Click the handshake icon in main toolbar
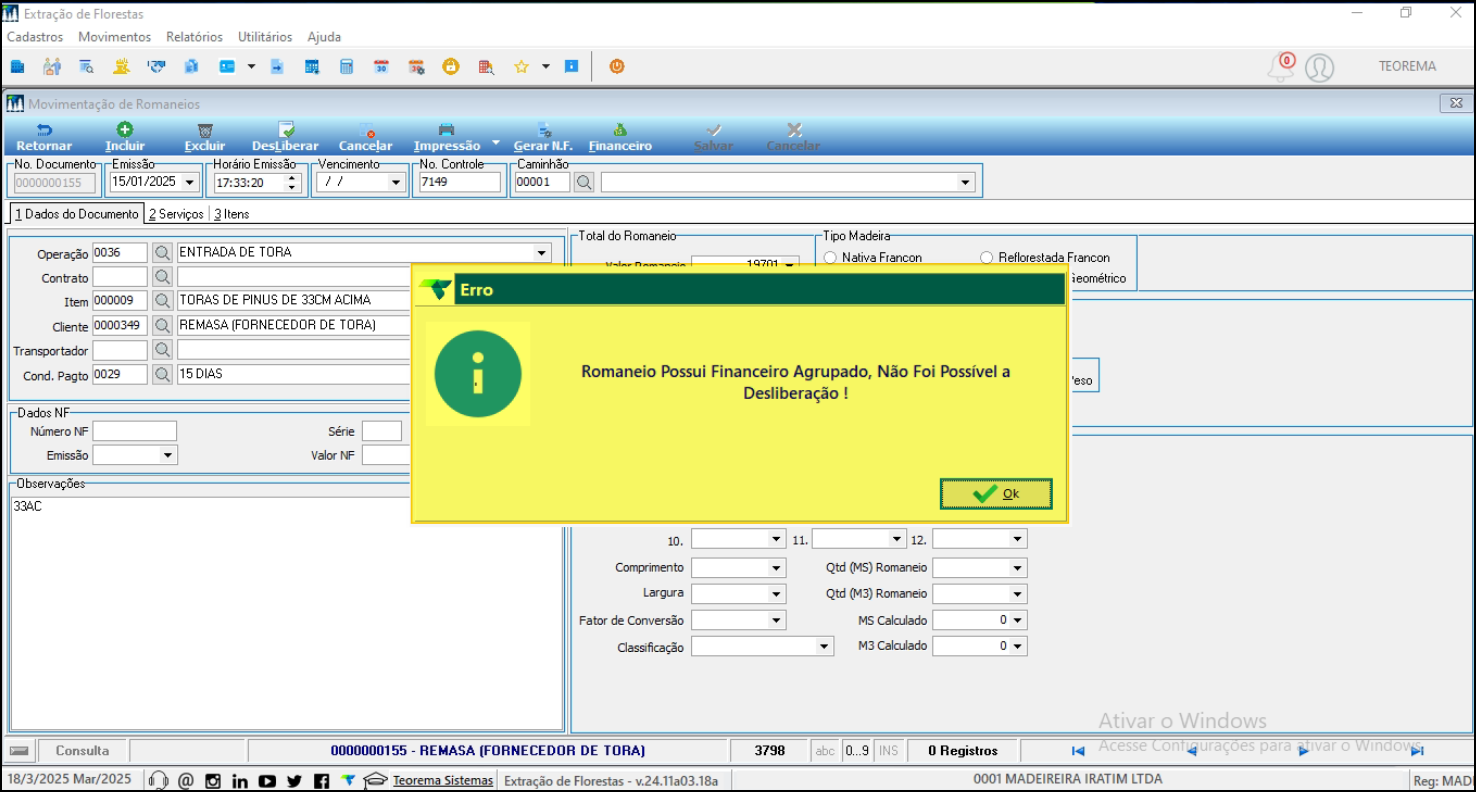Screen dimensions: 1476x792 (x=156, y=67)
